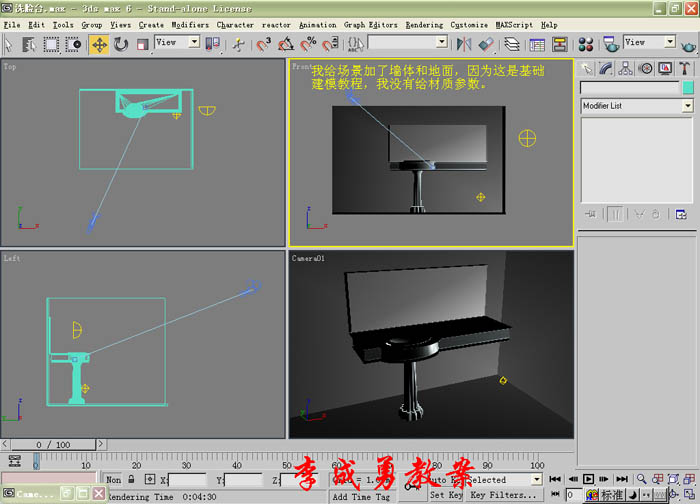Toggle Spinner Snap
The image size is (700, 504).
[x=330, y=44]
